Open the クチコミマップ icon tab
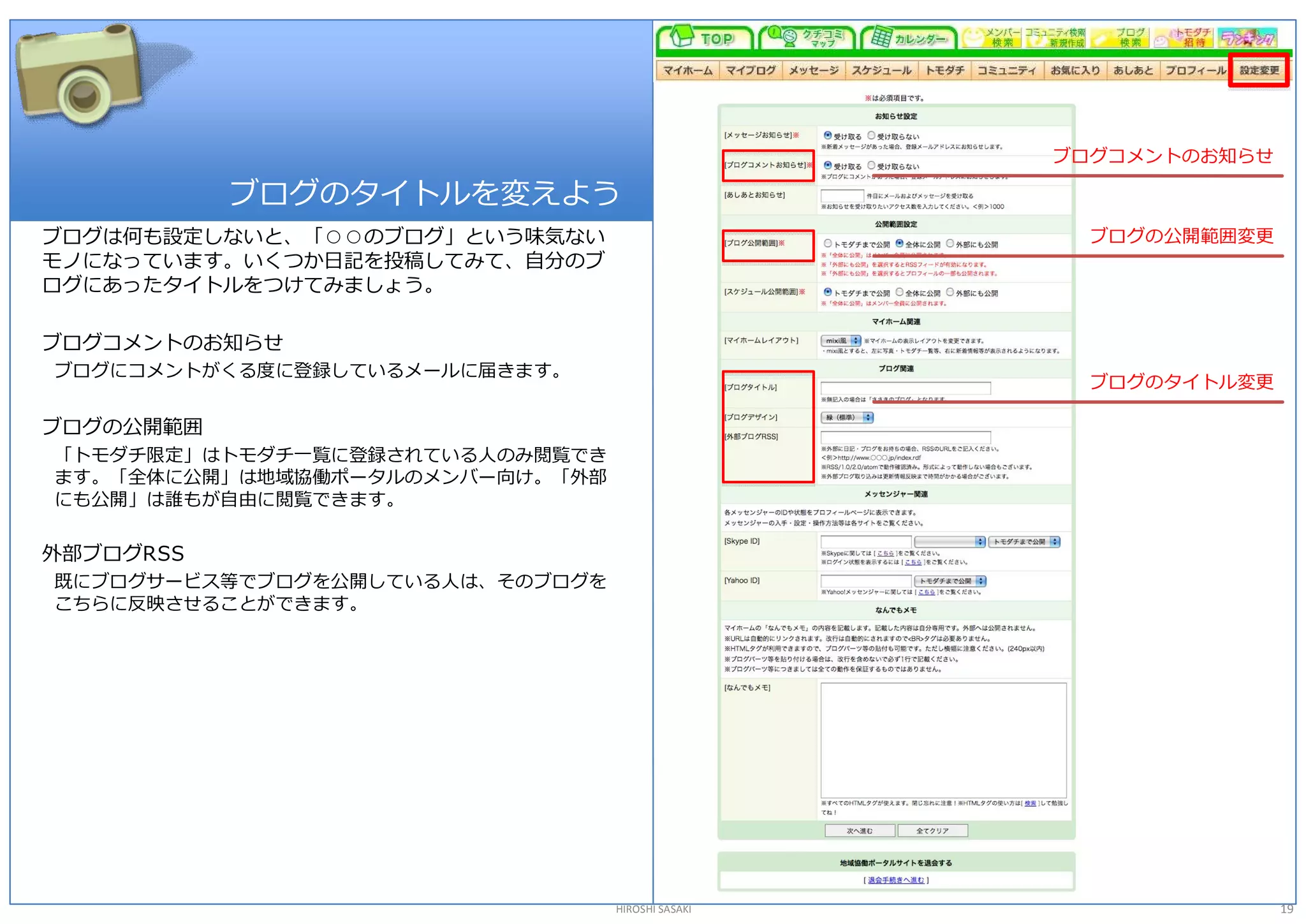The height and width of the screenshot is (924, 1306). [x=806, y=38]
